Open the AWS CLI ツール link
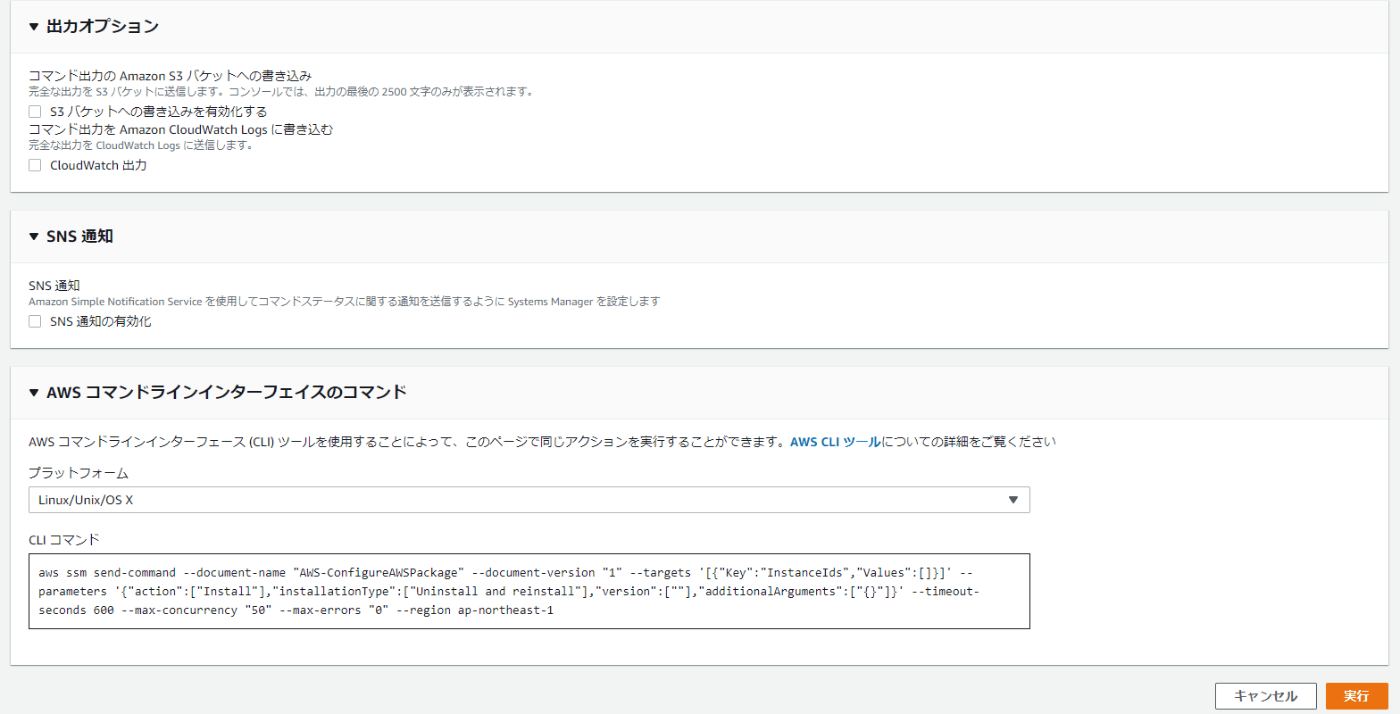The height and width of the screenshot is (714, 1400). tap(836, 441)
